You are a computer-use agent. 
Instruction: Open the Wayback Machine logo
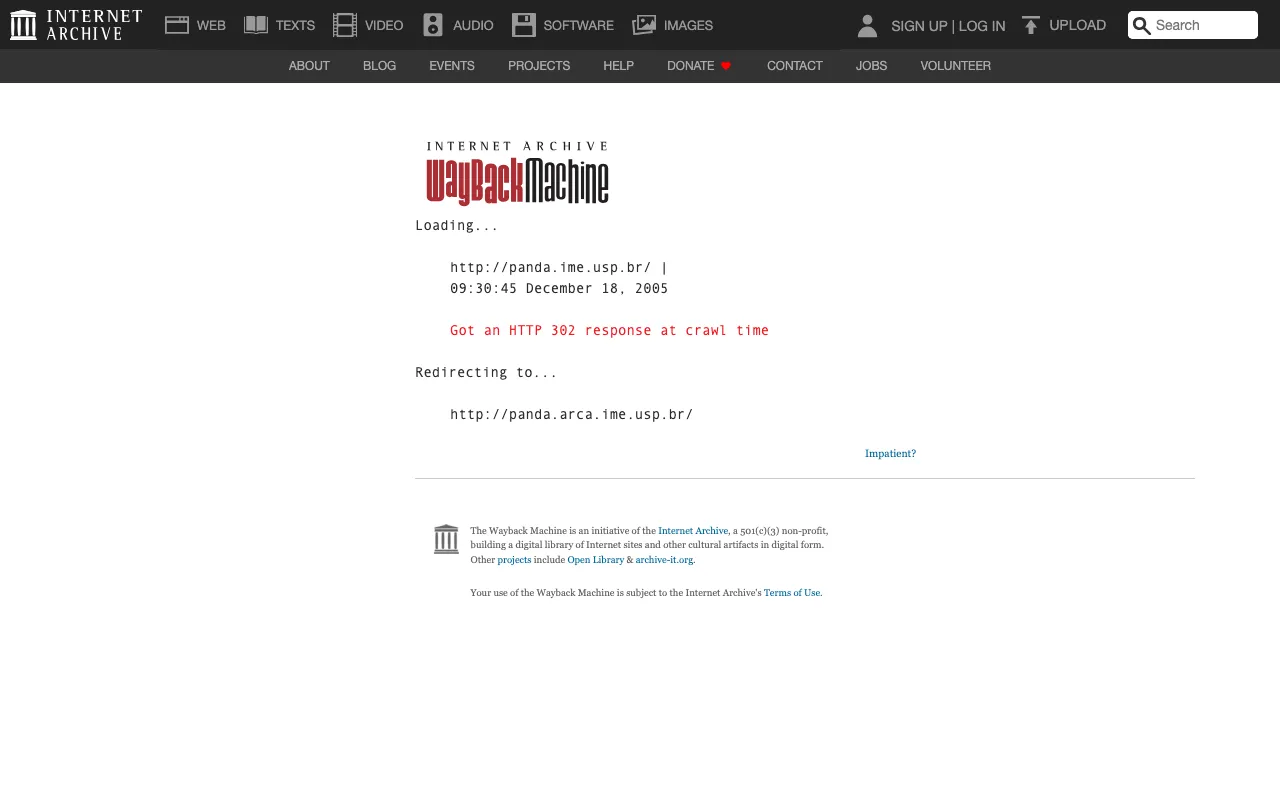(x=517, y=173)
